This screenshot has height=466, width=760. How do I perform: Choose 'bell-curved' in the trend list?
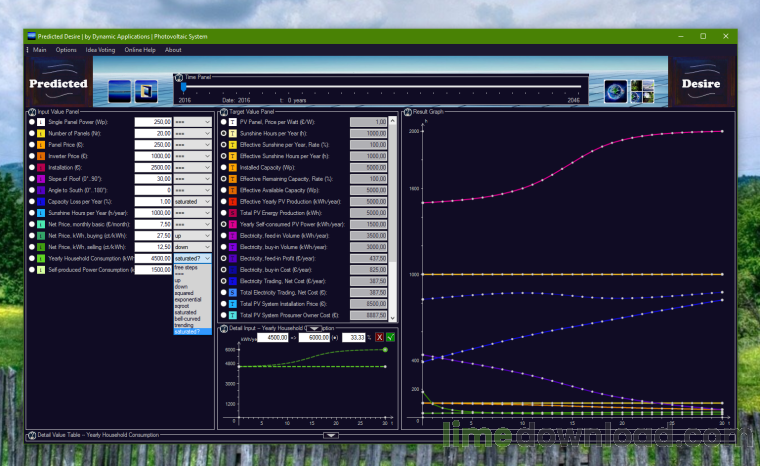pyautogui.click(x=192, y=319)
